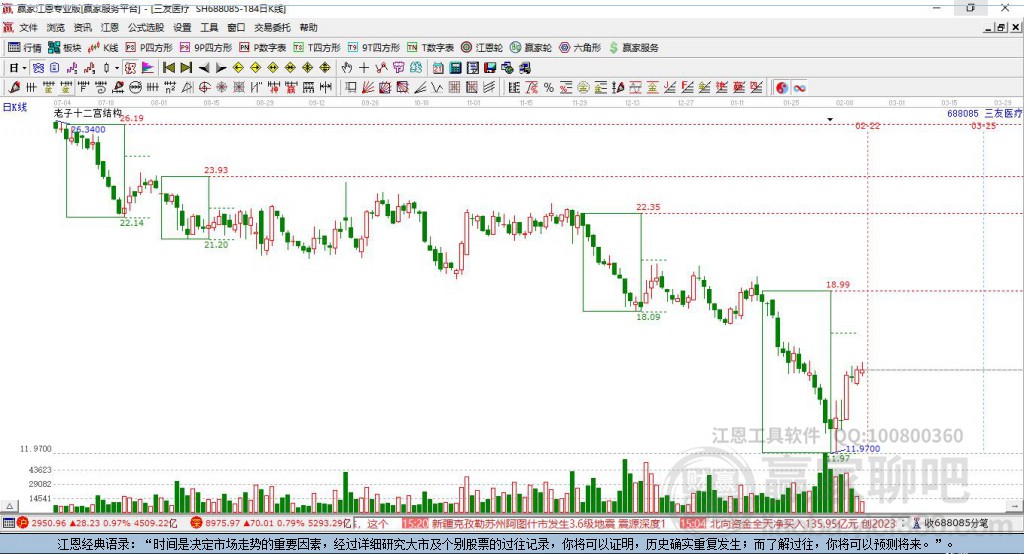Click the 688085 stock code
Image resolution: width=1024 pixels, height=554 pixels.
963,114
